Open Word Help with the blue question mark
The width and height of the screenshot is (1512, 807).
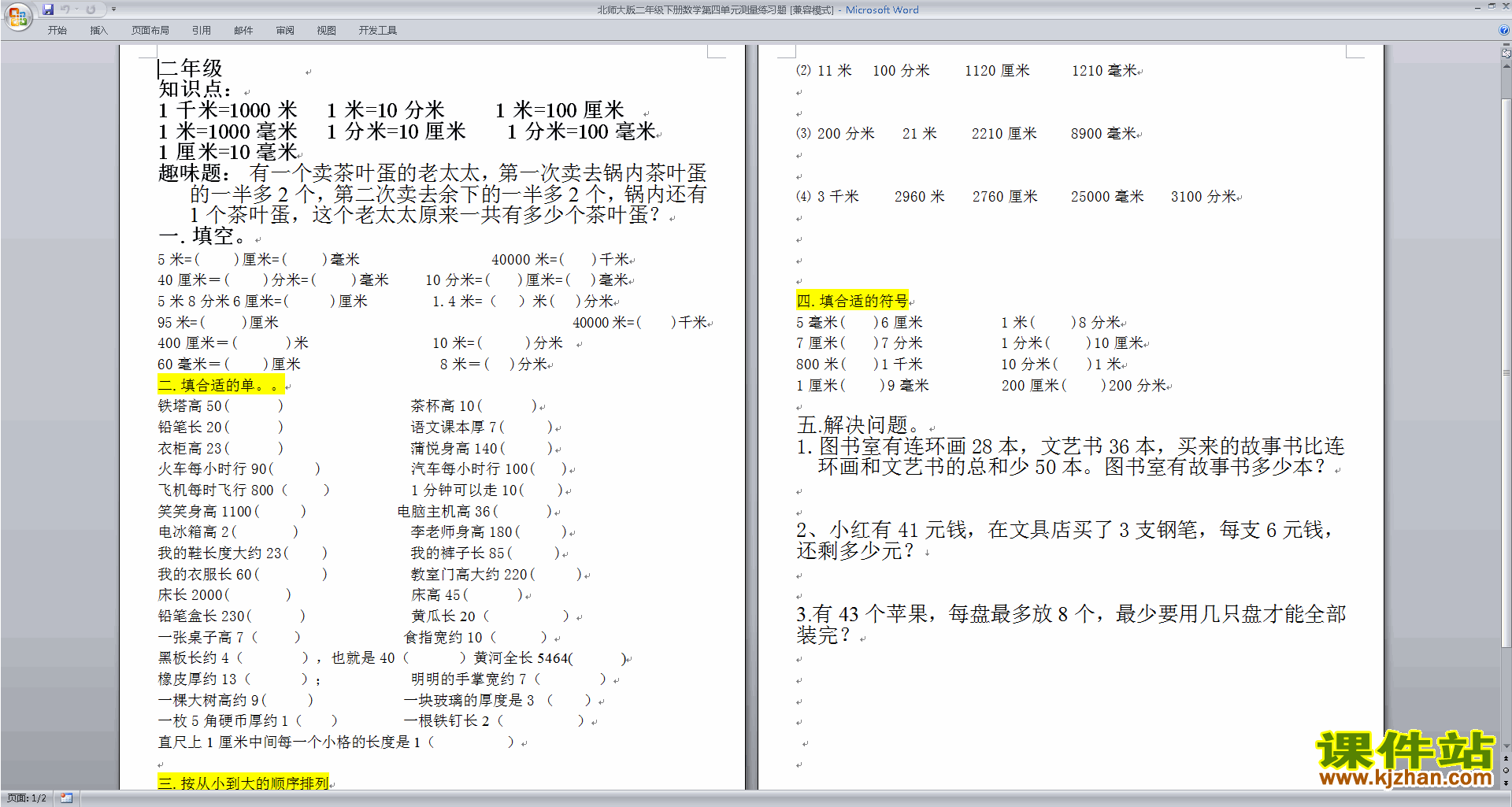coord(1504,30)
